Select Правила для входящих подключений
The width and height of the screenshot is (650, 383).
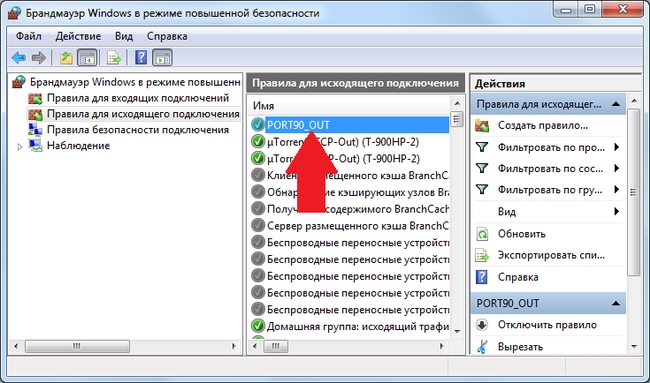[x=138, y=98]
